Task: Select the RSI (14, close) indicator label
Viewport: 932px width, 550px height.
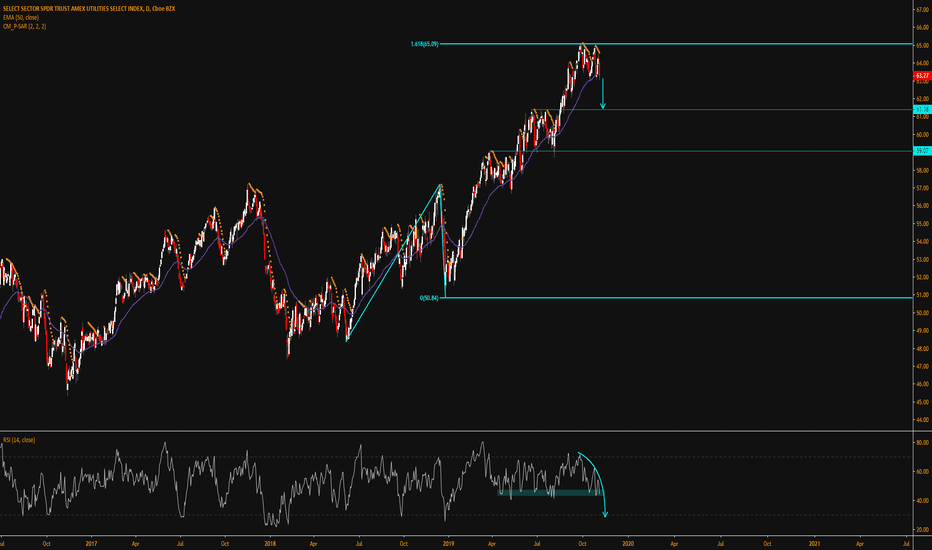Action: [x=19, y=440]
